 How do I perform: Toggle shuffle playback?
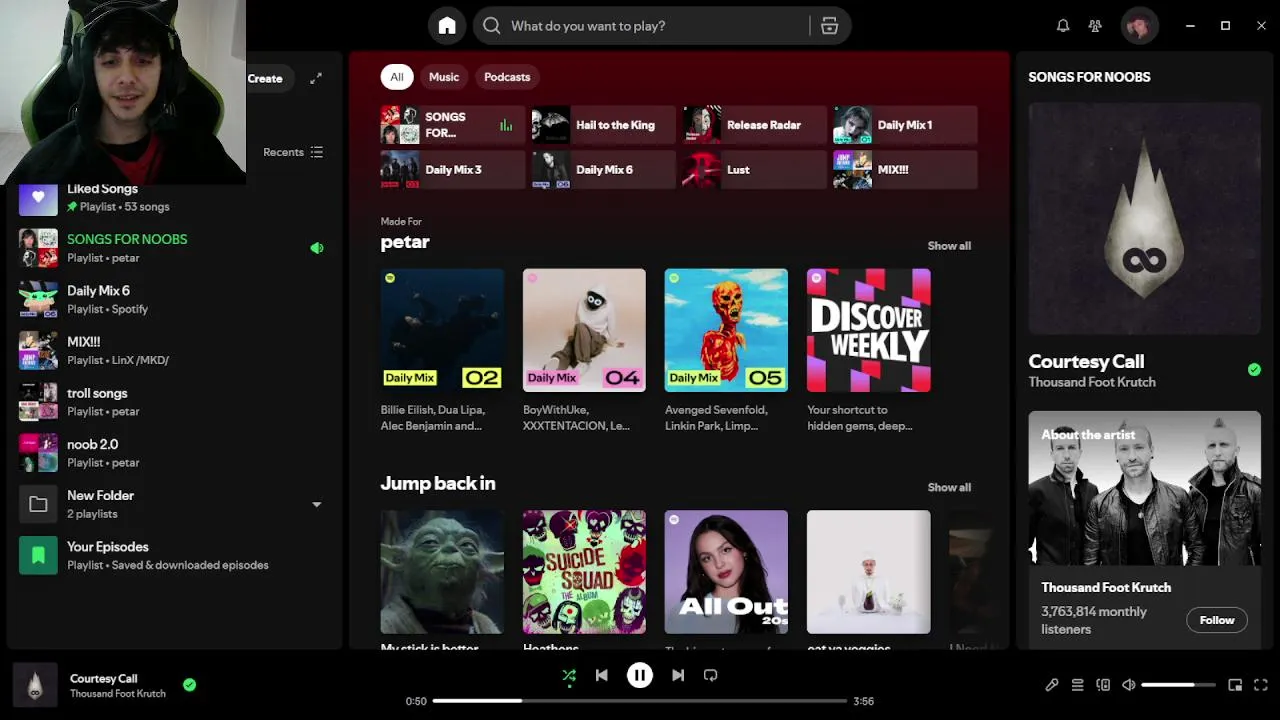[569, 675]
